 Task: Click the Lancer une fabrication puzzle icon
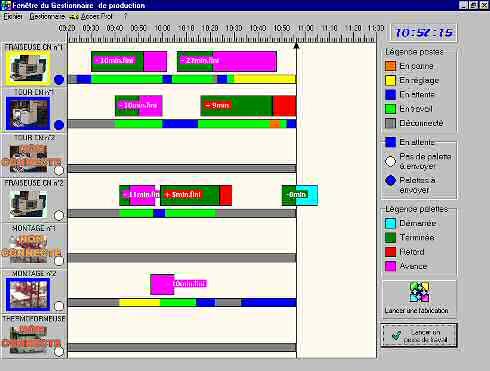pos(419,292)
